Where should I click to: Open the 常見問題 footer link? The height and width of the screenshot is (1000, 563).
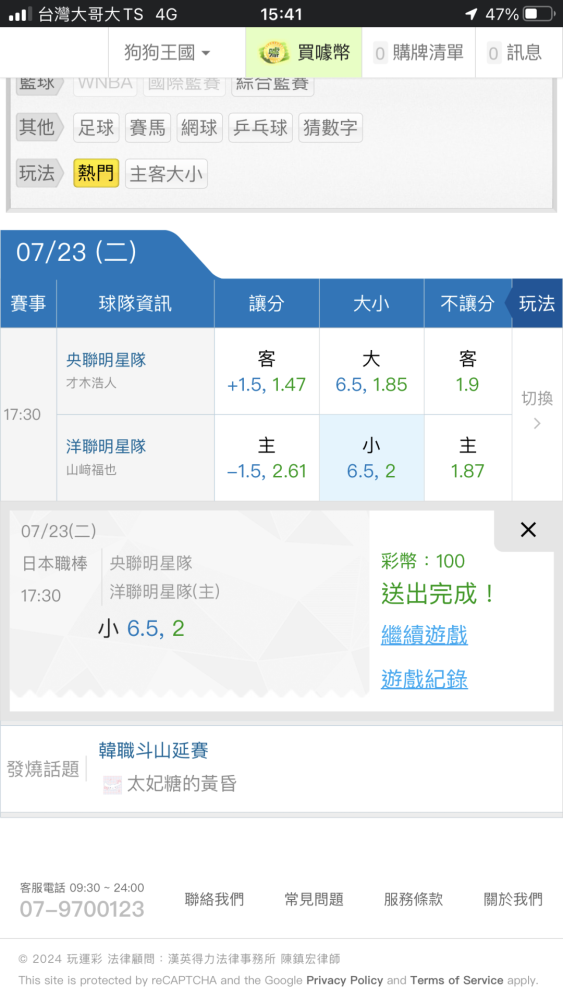(x=314, y=899)
